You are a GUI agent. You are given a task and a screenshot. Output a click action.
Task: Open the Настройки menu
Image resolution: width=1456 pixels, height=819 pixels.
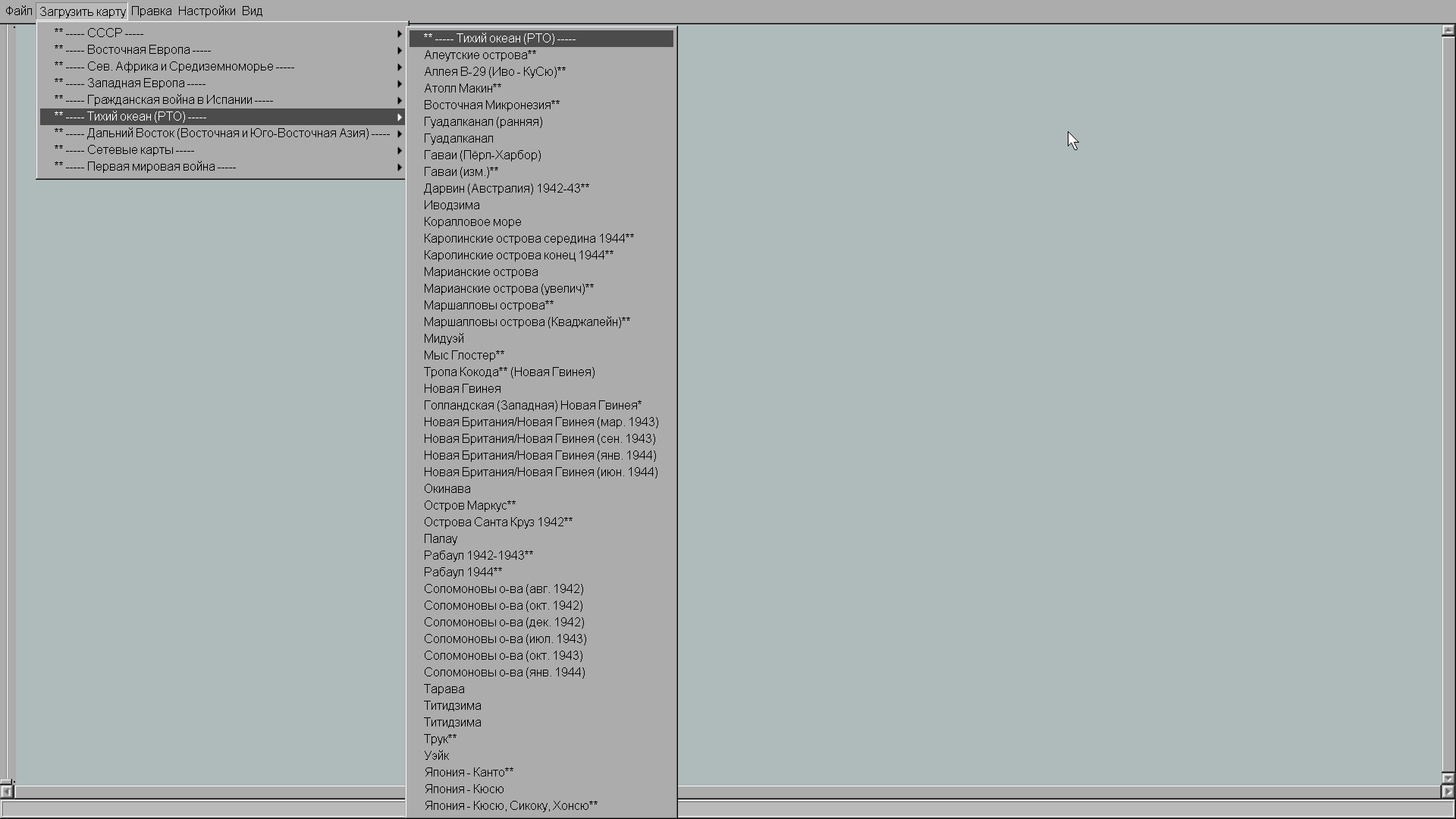(x=206, y=11)
